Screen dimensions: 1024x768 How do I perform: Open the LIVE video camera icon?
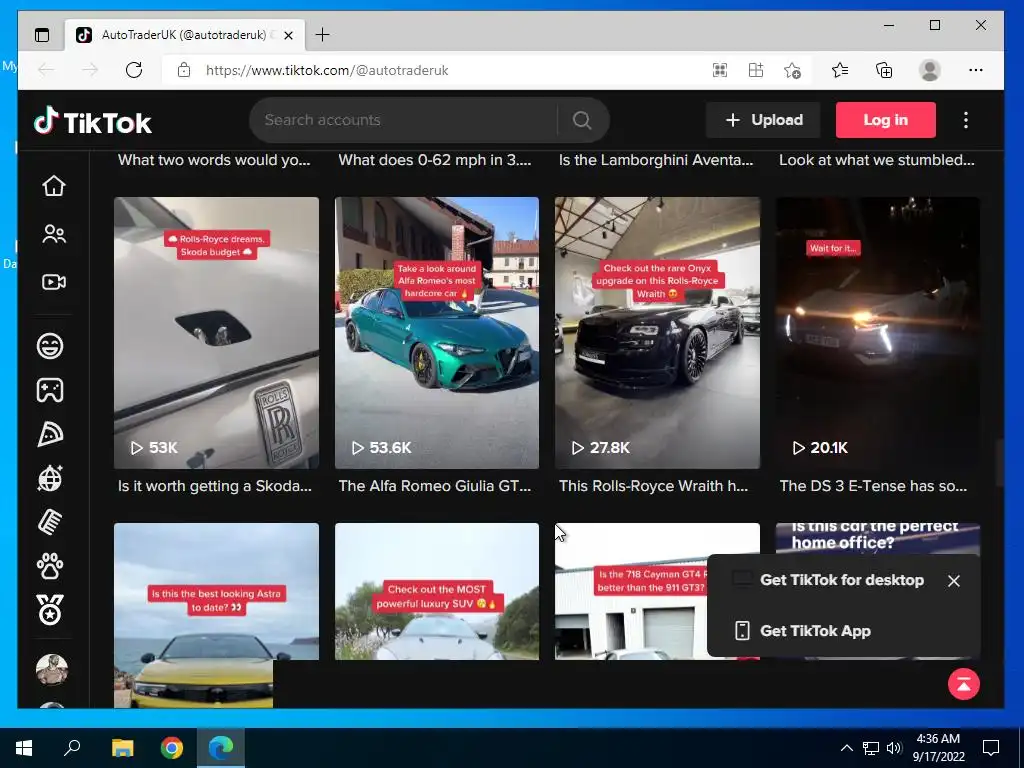54,282
